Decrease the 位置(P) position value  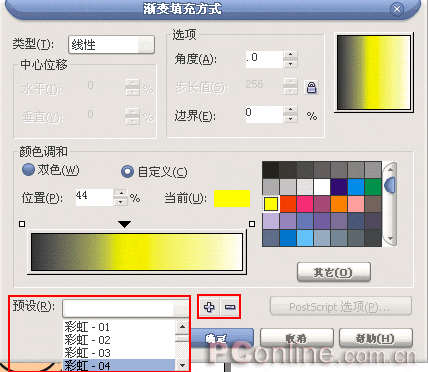(120, 202)
